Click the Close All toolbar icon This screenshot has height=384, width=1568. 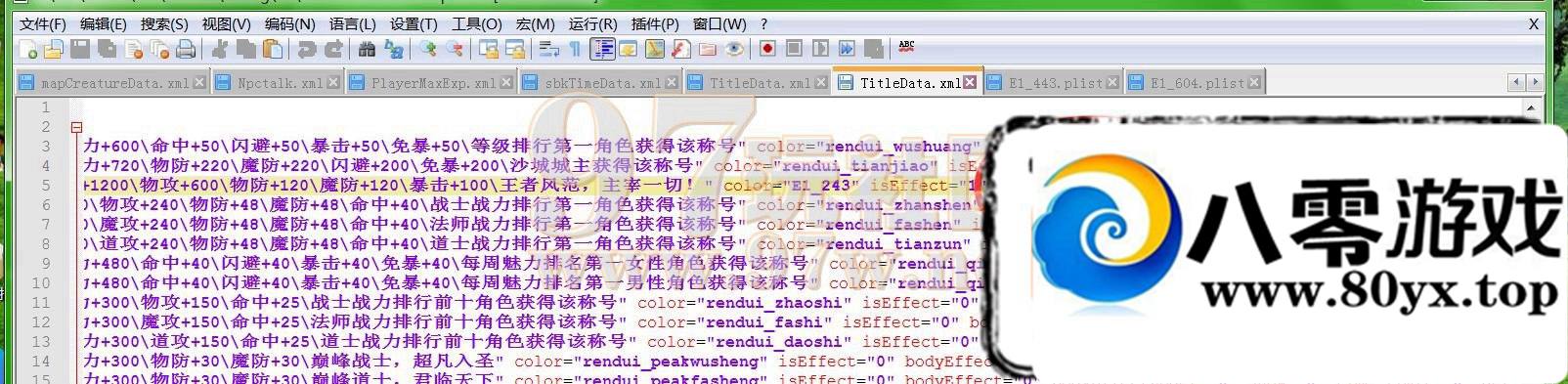coord(159,49)
